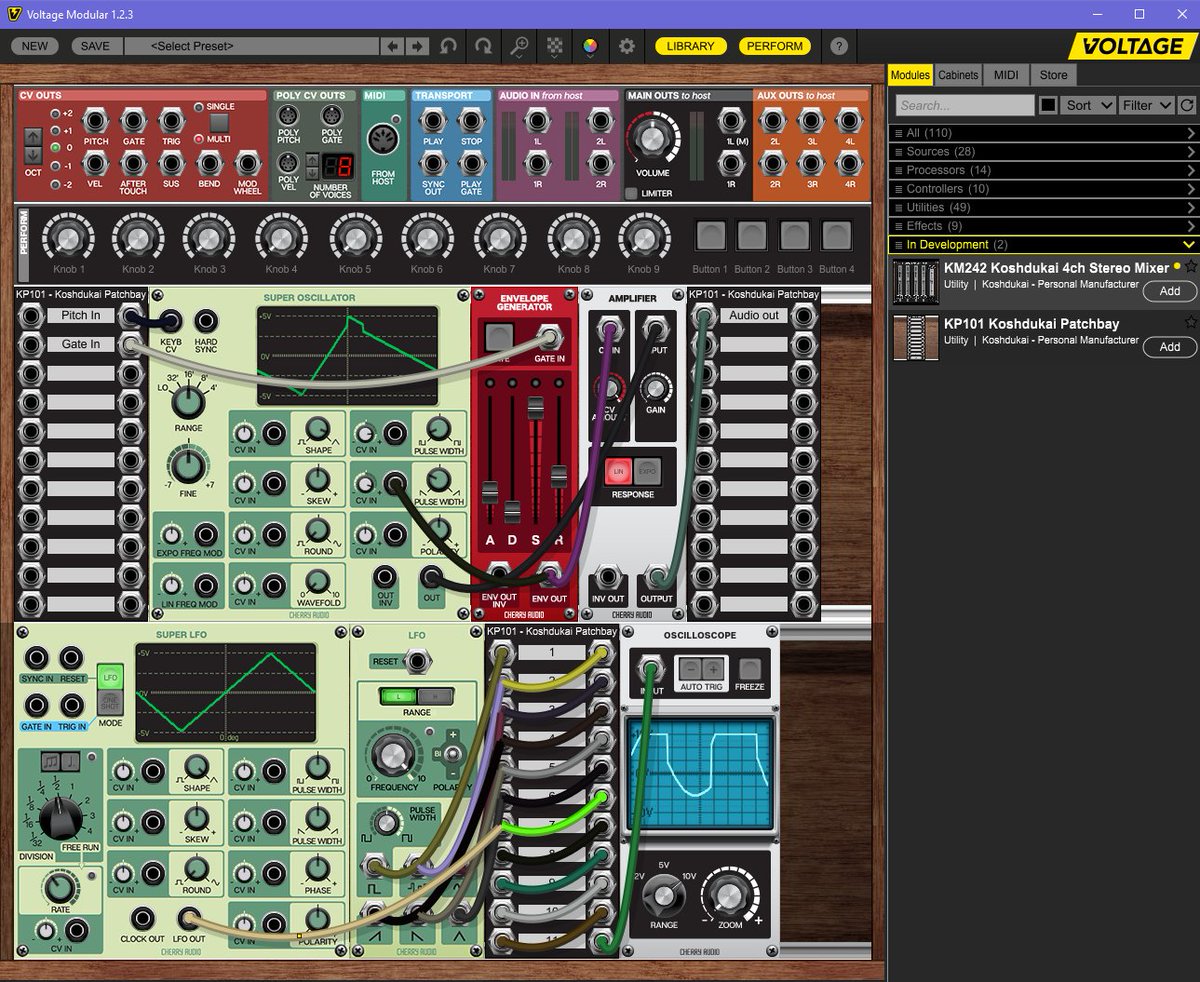
Task: Click the undo arrow in the toolbar
Action: click(448, 46)
